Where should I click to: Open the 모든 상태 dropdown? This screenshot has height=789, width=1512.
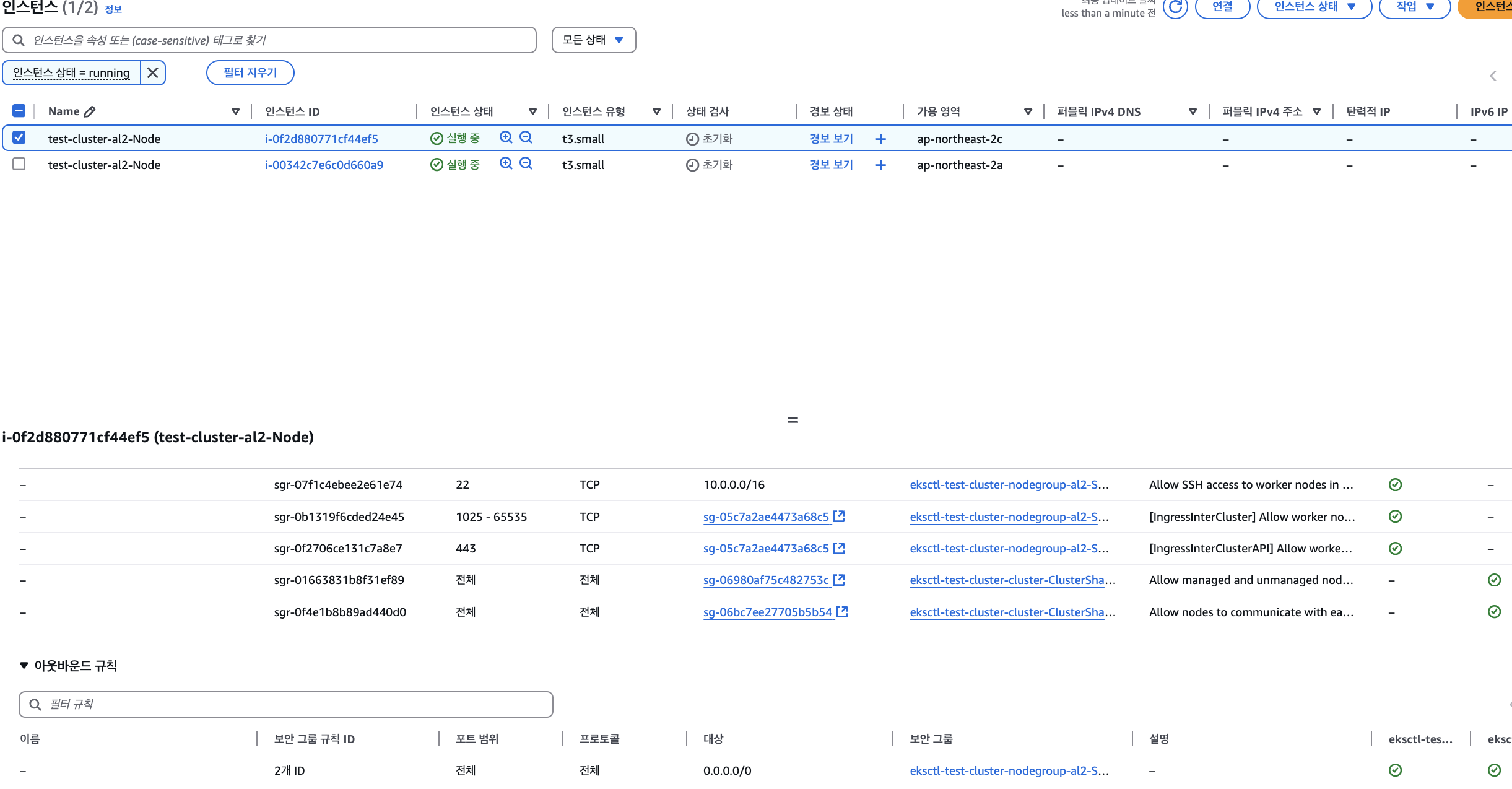click(593, 40)
